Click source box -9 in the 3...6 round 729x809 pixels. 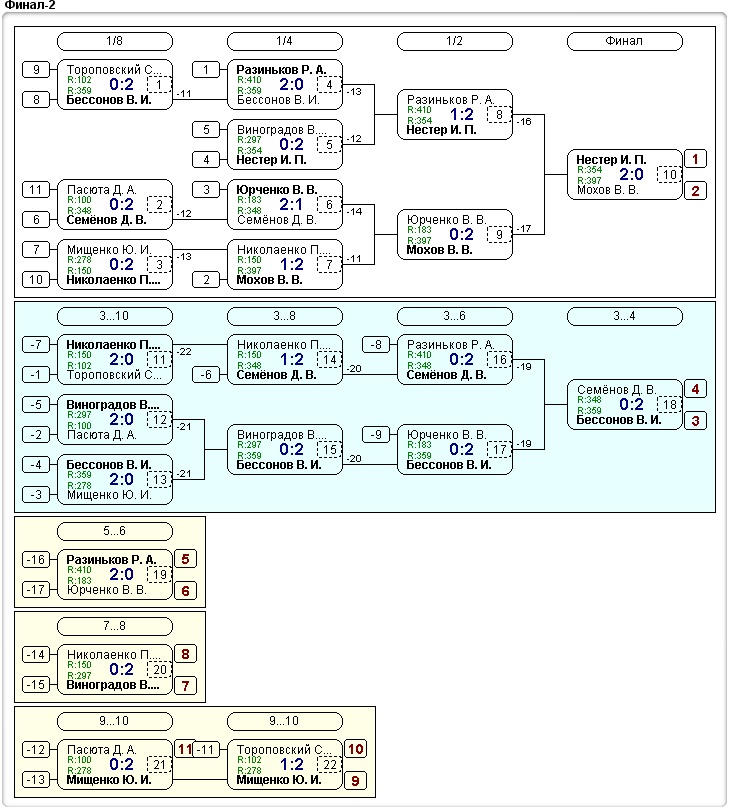pos(376,434)
